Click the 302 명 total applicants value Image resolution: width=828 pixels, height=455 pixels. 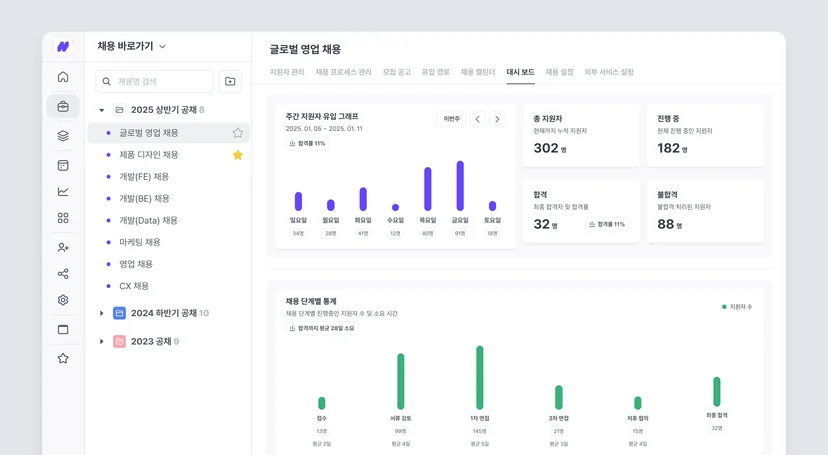(550, 148)
